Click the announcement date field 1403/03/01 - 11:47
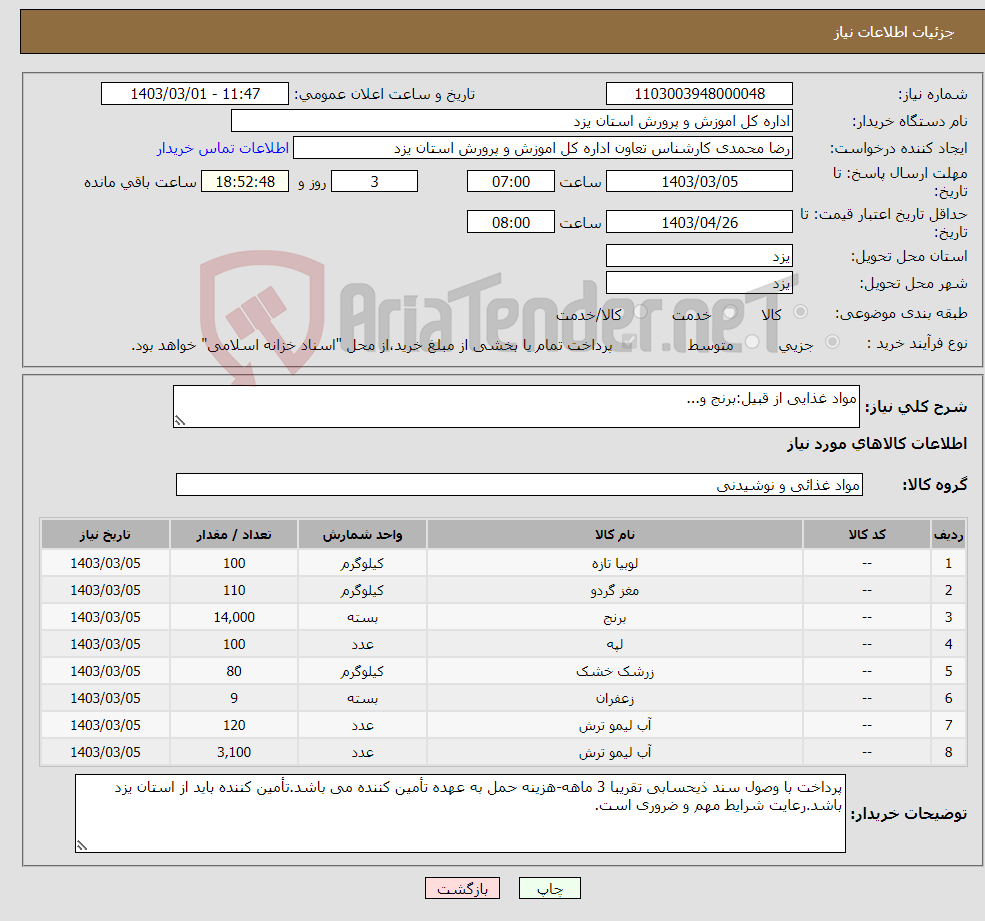This screenshot has width=985, height=921. pyautogui.click(x=195, y=94)
